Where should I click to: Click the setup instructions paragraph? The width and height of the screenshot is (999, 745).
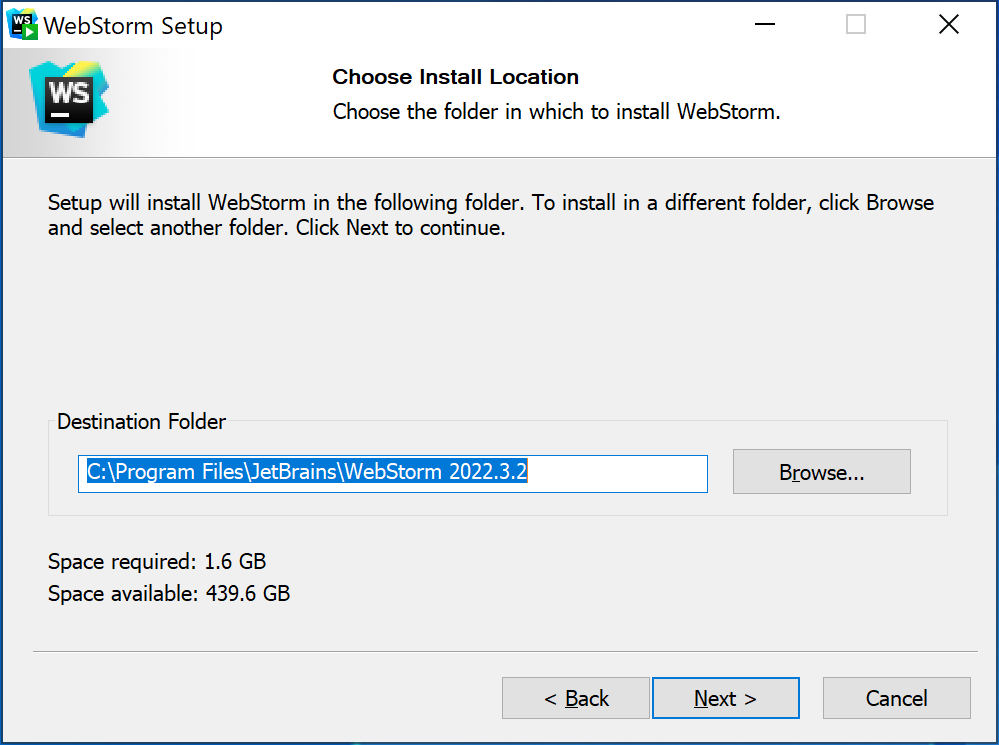pos(490,214)
